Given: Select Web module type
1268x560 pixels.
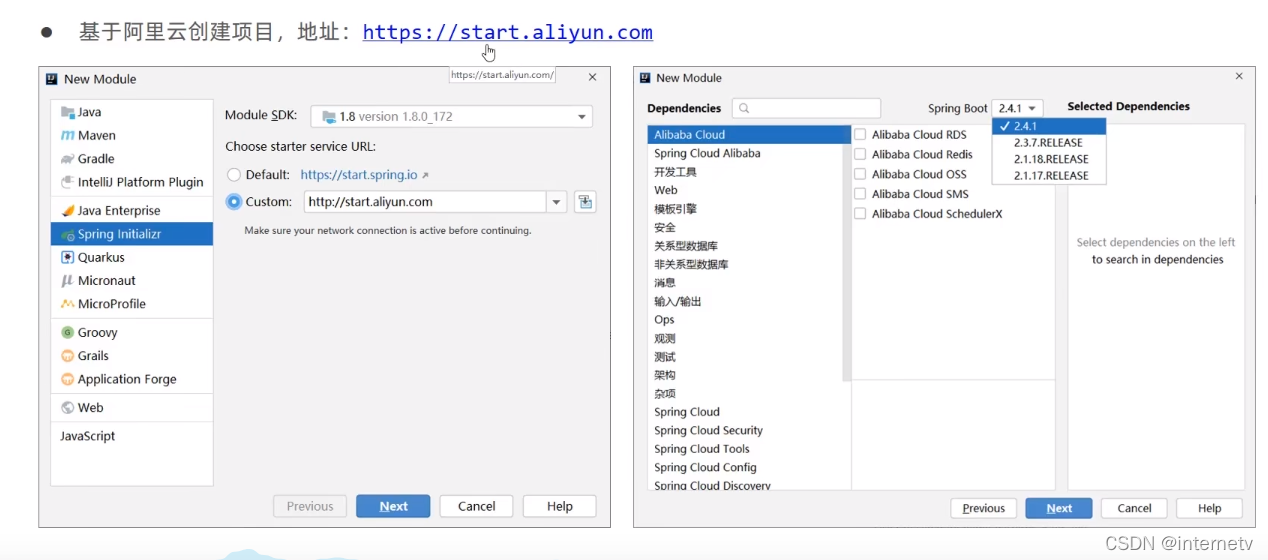Looking at the screenshot, I should pos(132,407).
